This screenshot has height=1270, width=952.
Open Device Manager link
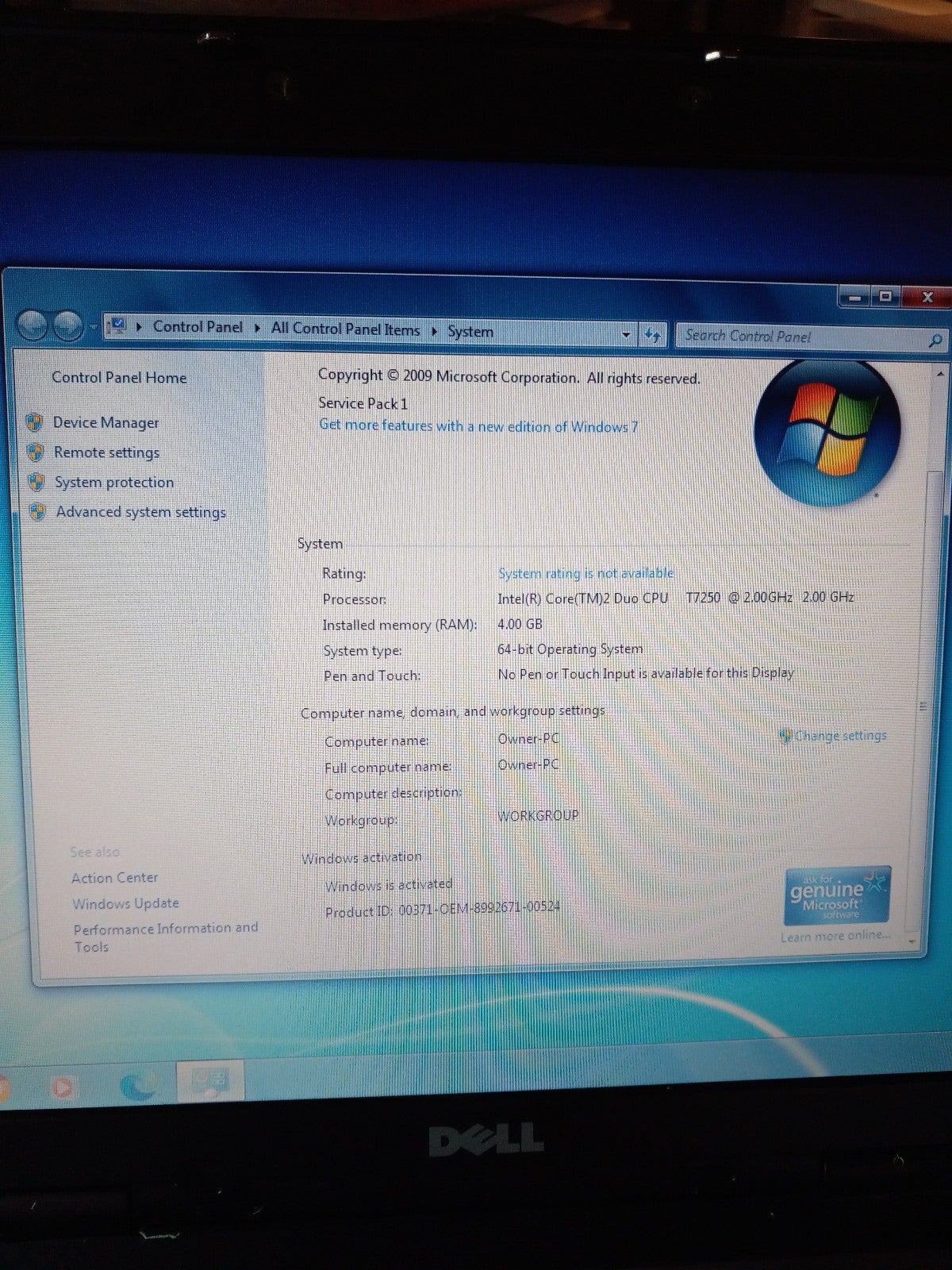[106, 423]
